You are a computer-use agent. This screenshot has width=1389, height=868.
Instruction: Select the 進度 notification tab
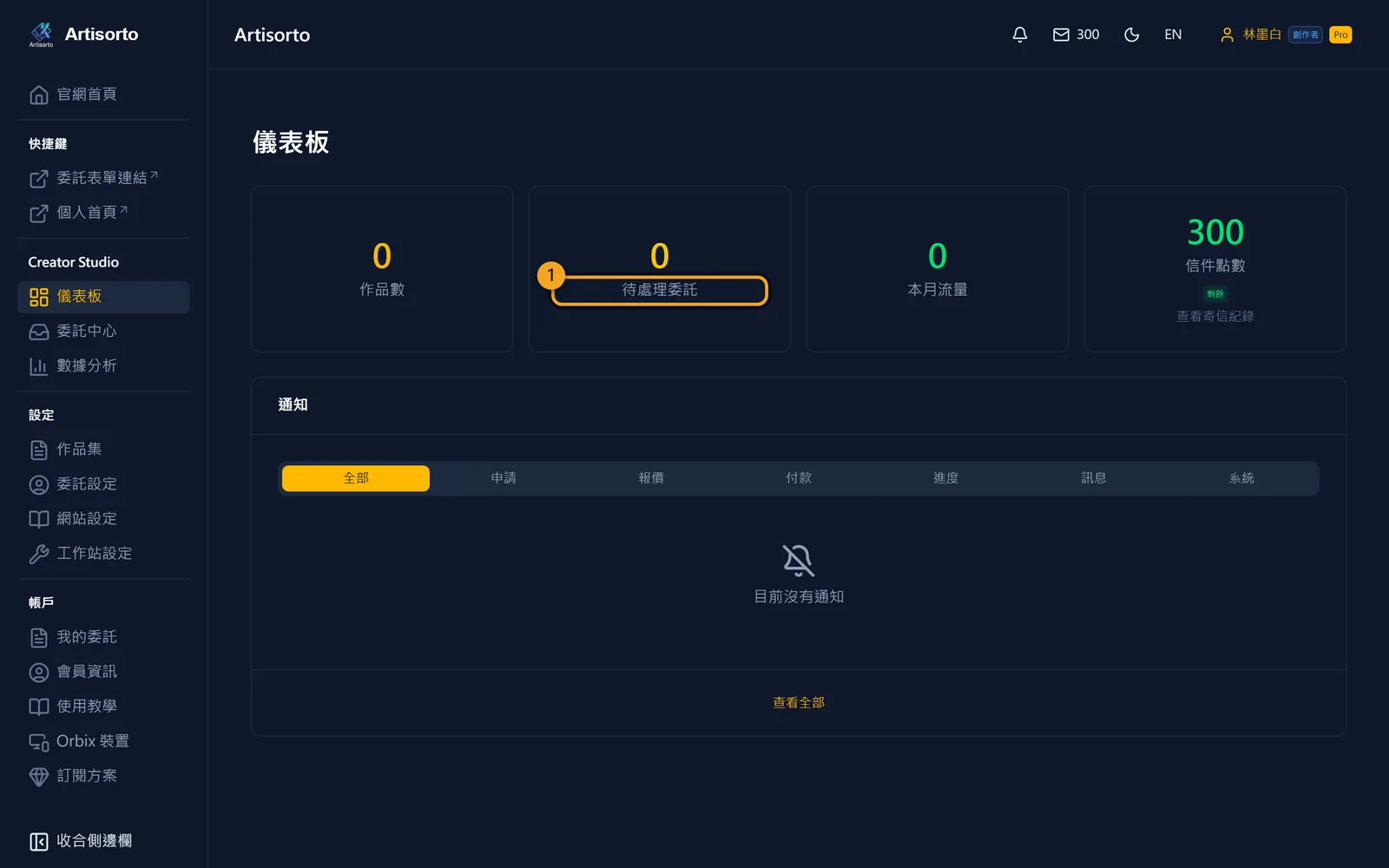[946, 478]
